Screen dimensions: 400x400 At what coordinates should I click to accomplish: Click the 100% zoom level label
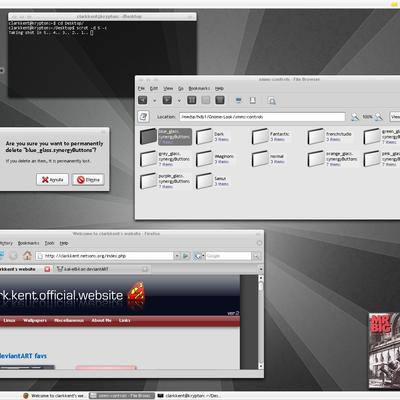click(367, 117)
